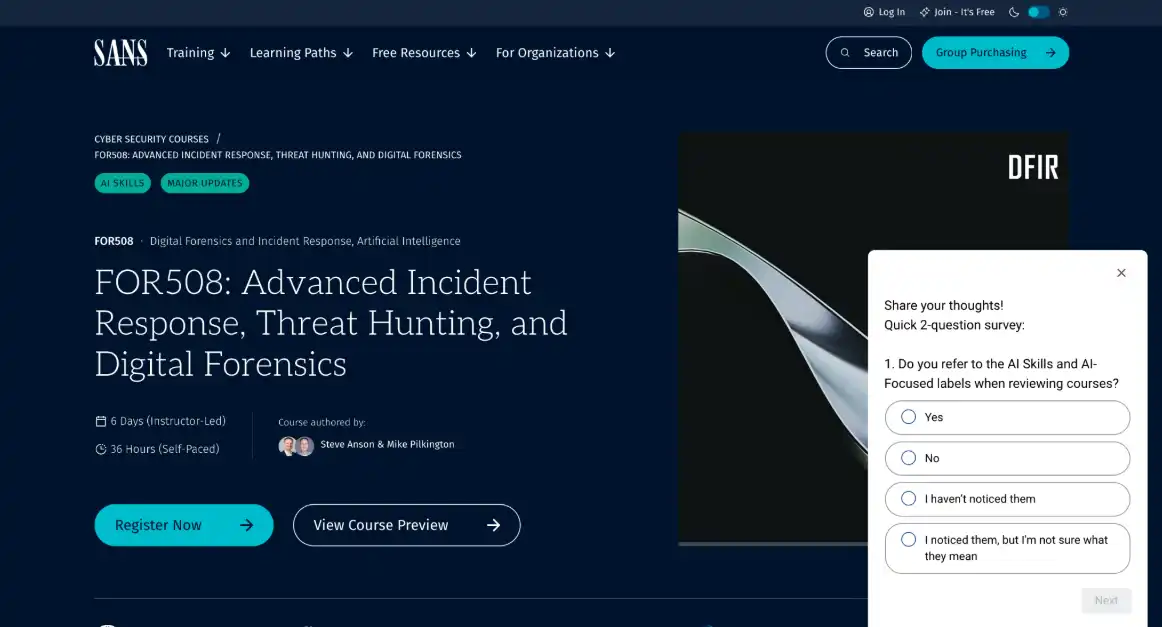This screenshot has height=627, width=1162.
Task: Go to Cyber Security Courses breadcrumb
Action: pos(151,139)
